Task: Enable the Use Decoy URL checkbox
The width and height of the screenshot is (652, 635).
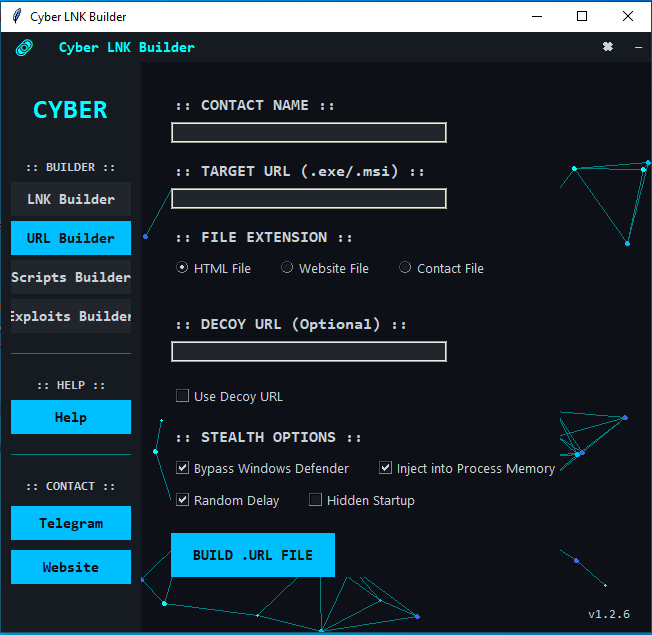Action: [182, 395]
